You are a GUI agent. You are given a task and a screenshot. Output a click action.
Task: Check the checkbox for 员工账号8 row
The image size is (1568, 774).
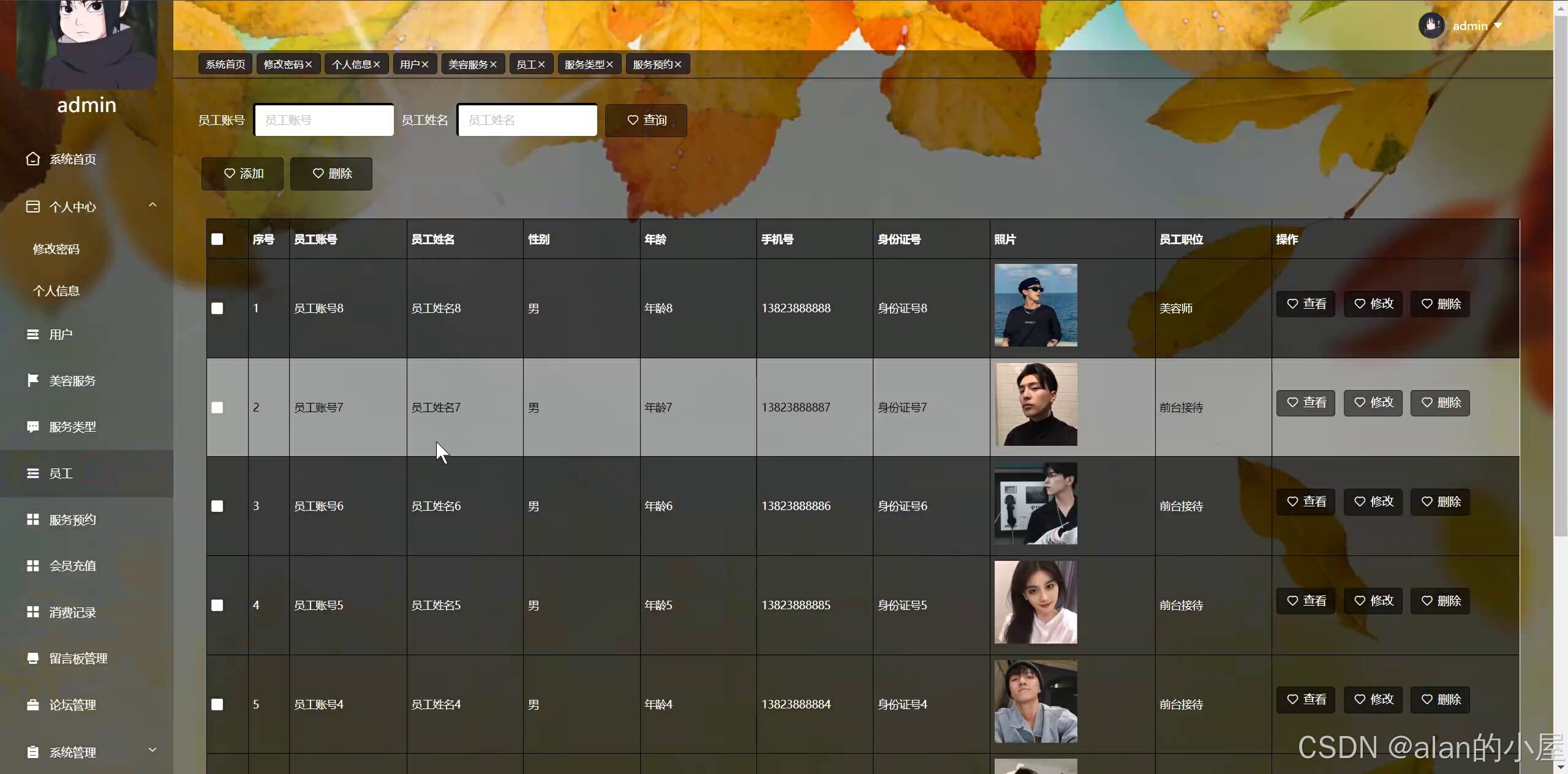tap(217, 308)
